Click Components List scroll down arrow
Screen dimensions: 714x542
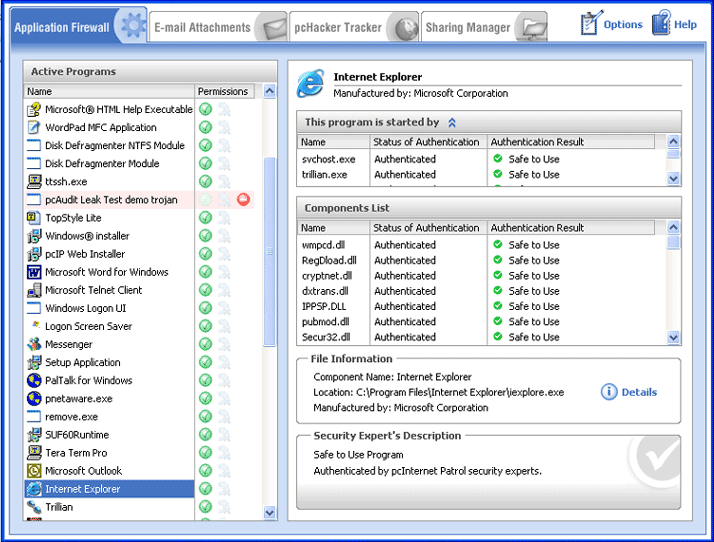coord(673,337)
